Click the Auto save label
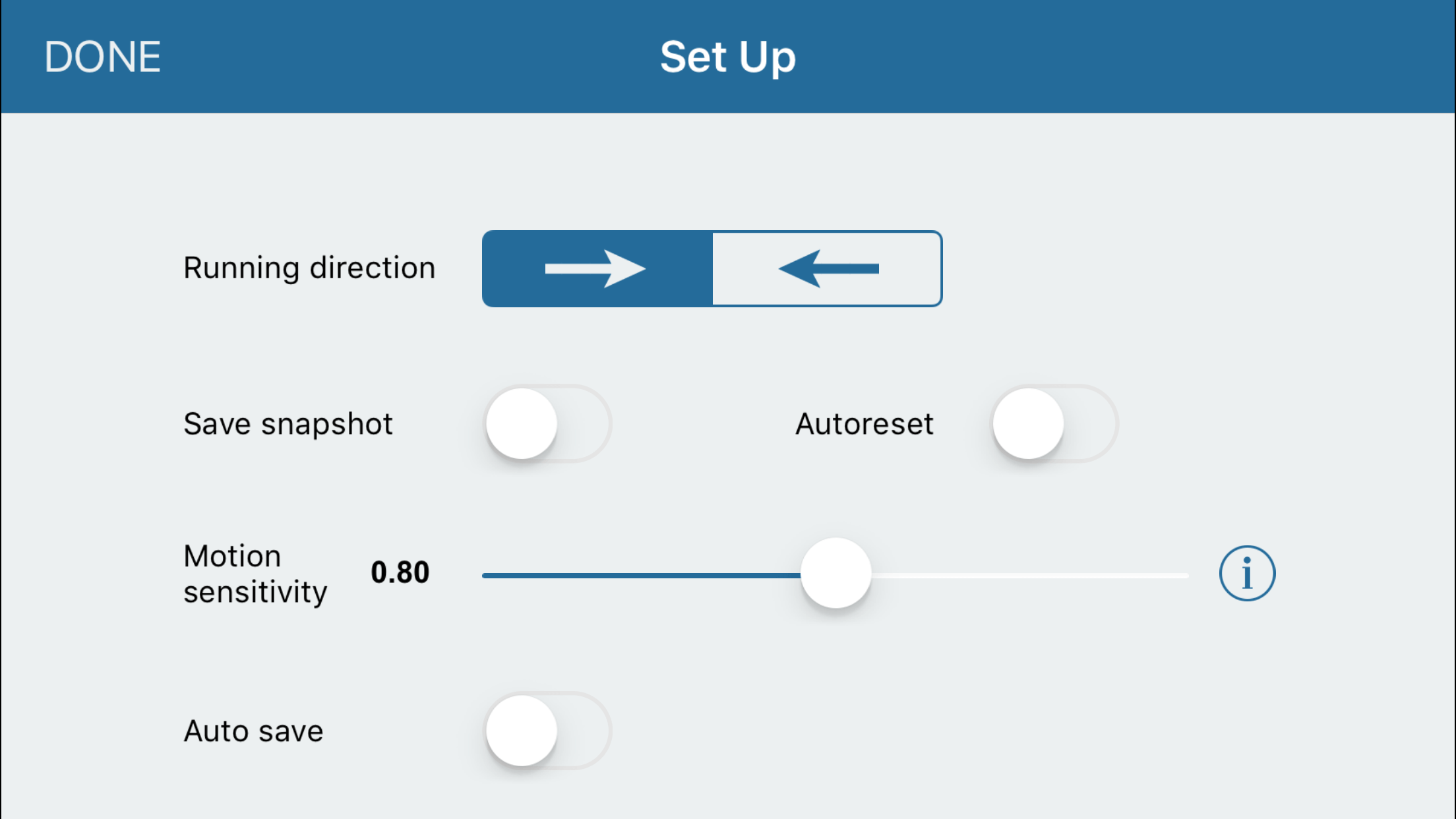This screenshot has height=819, width=1456. 253,731
